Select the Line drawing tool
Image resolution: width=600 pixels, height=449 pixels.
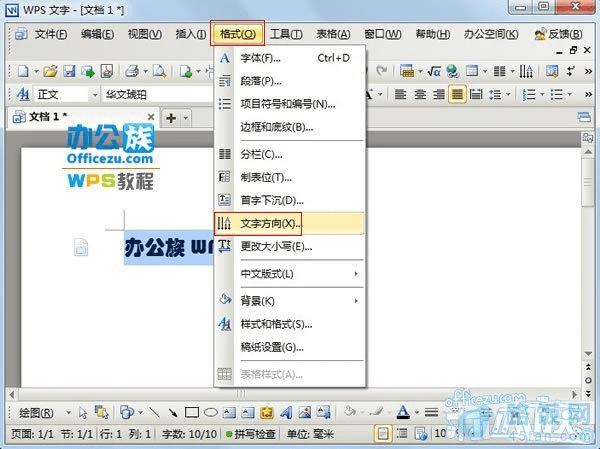(x=154, y=412)
